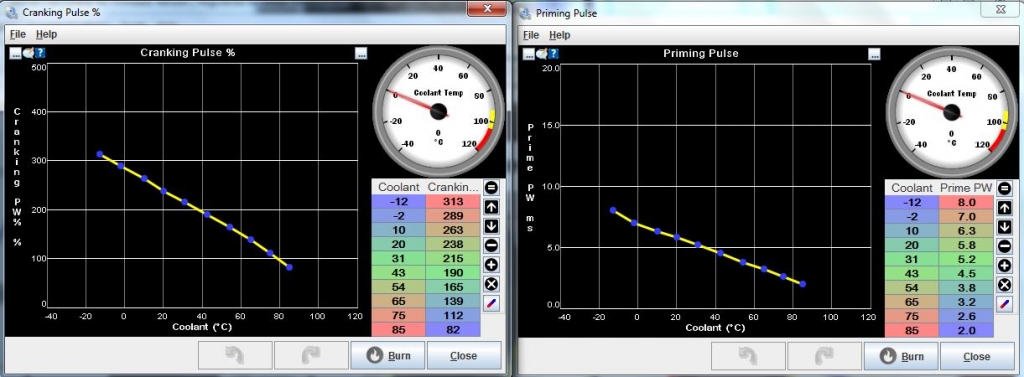
Task: Click the blue help question icon in Priming Pulse
Action: click(553, 54)
